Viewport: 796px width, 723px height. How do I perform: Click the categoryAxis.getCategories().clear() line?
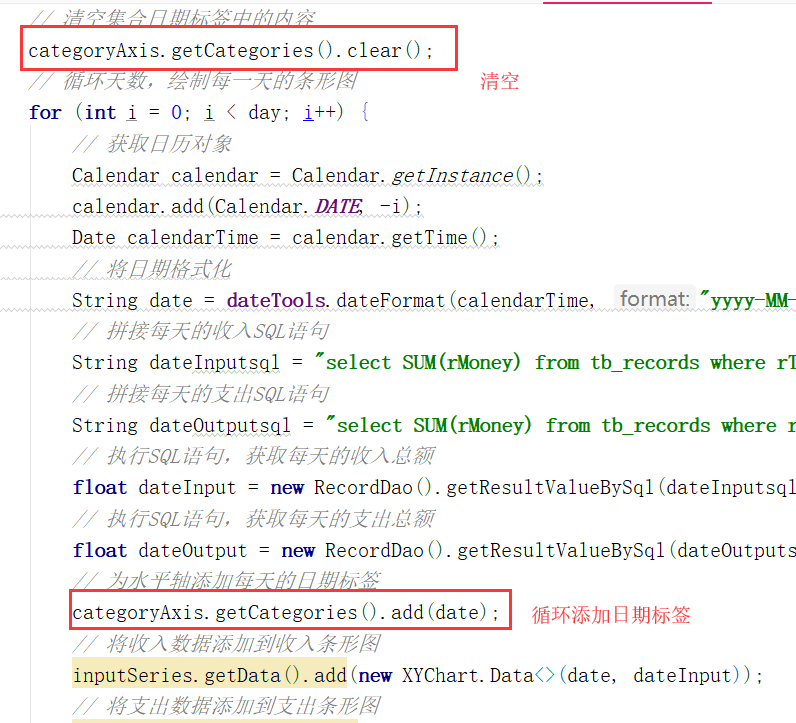[230, 50]
